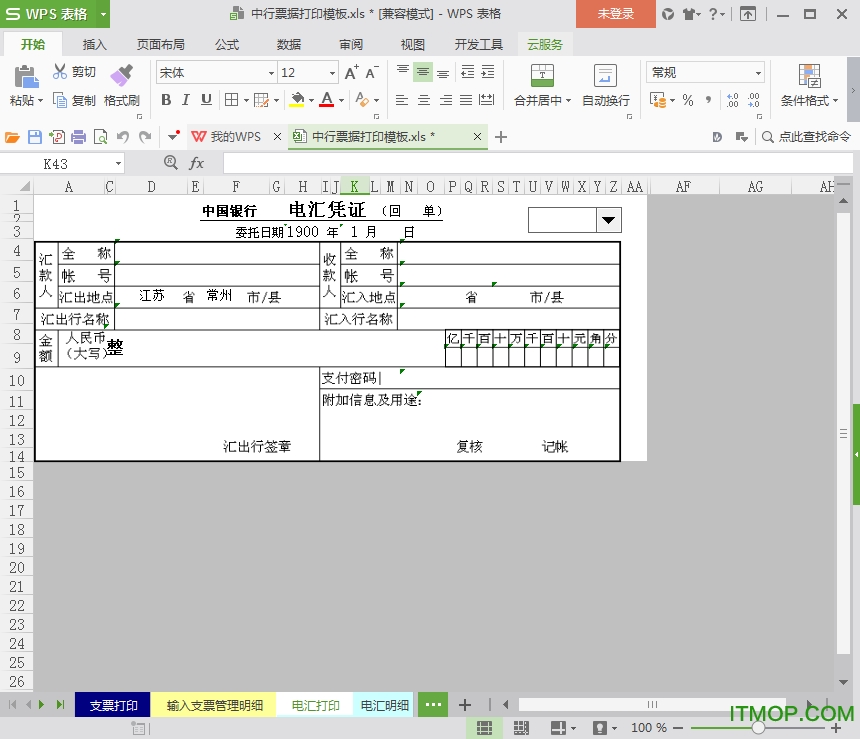Click the Paste clipboard icon
Image resolution: width=860 pixels, height=739 pixels.
[25, 76]
